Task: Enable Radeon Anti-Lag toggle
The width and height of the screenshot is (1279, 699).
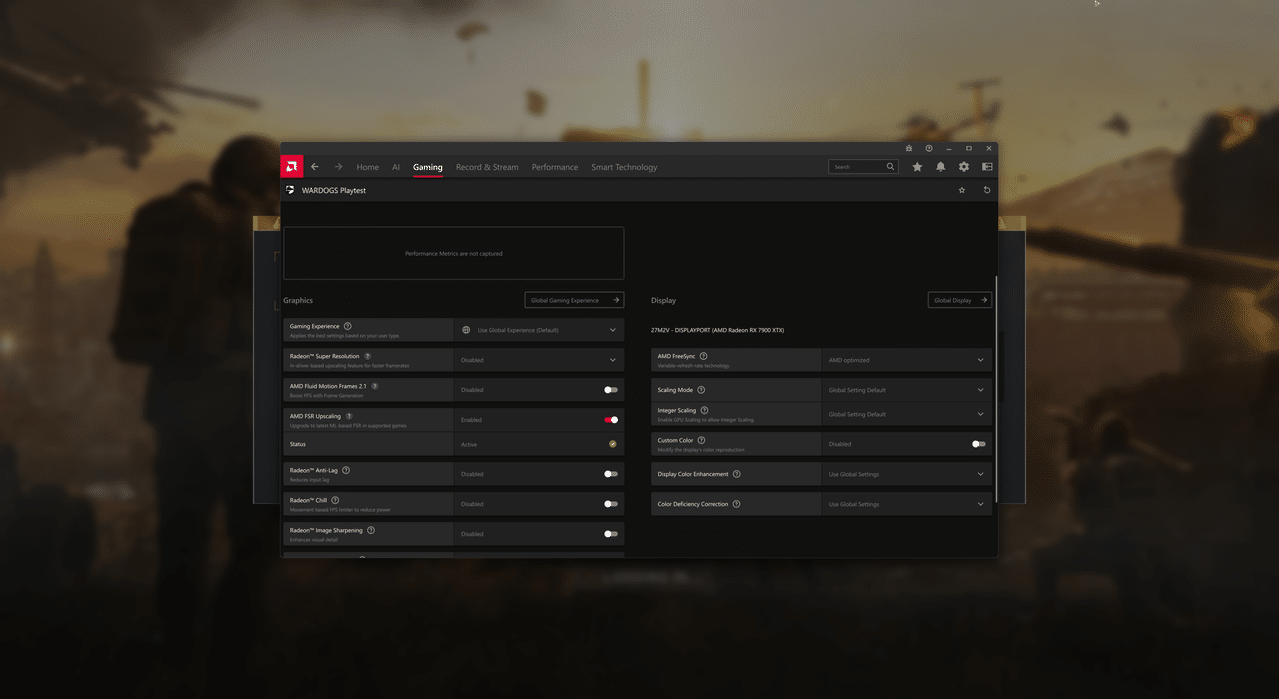Action: point(611,474)
